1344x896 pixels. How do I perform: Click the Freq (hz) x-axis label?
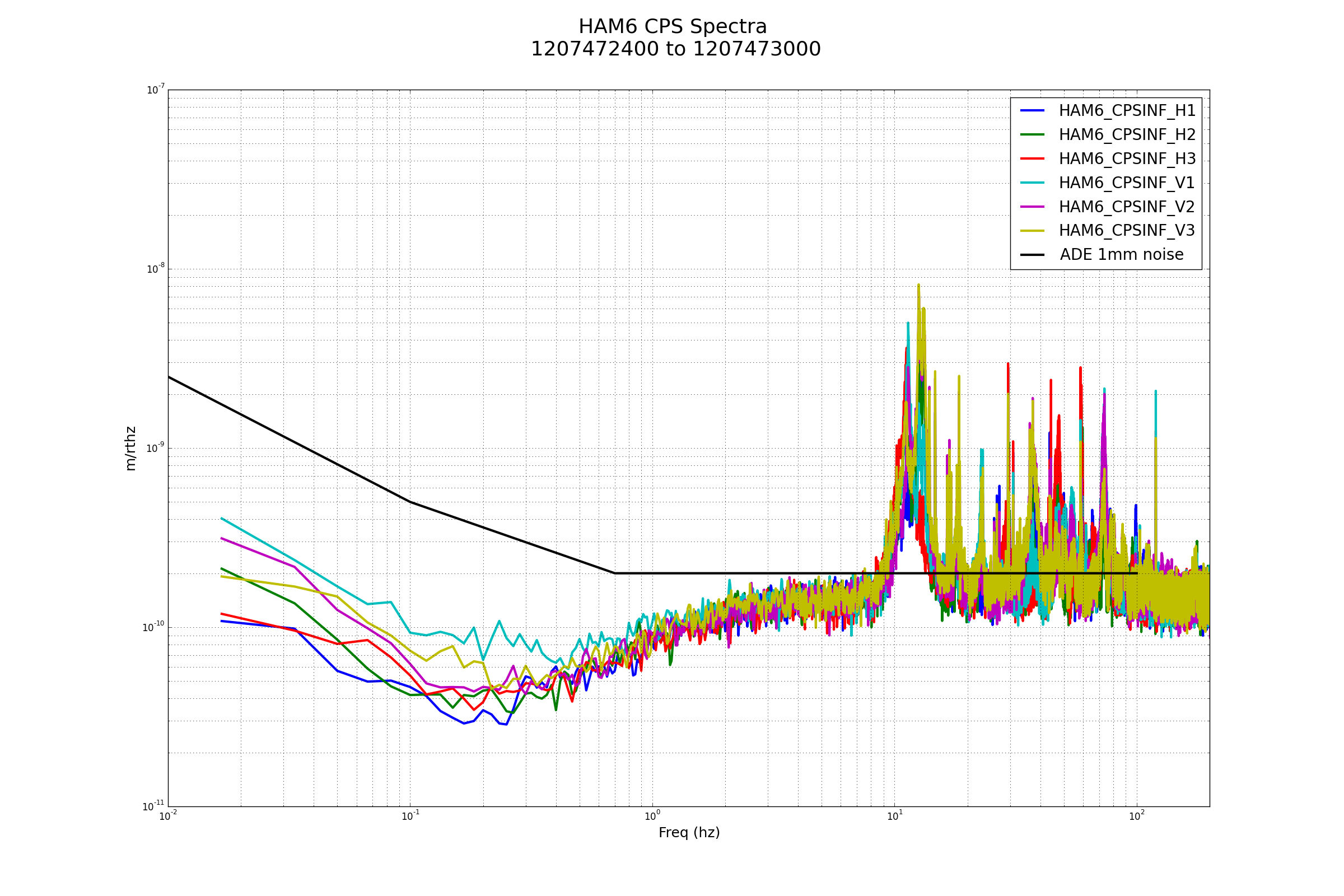pos(689,833)
